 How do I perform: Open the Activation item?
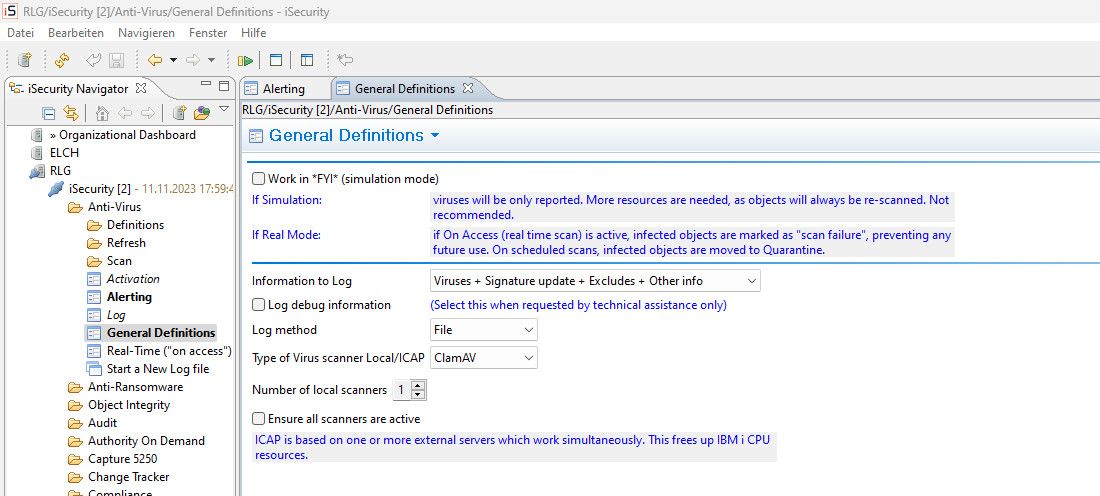click(x=133, y=279)
